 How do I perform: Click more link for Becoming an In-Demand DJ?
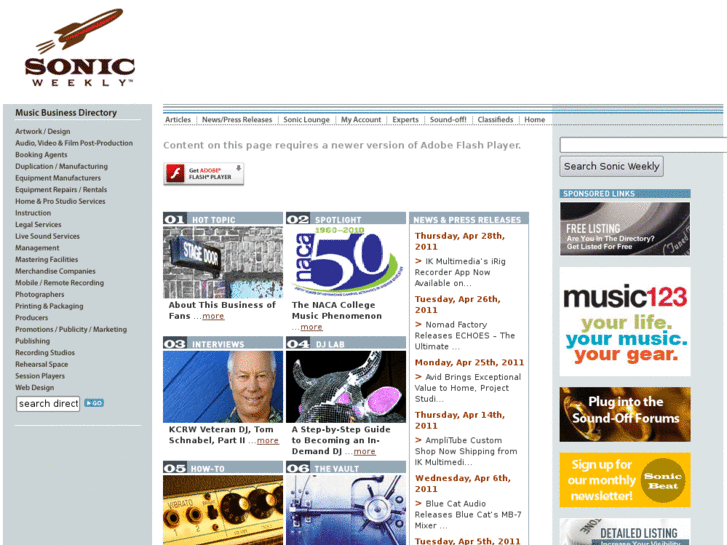(364, 451)
